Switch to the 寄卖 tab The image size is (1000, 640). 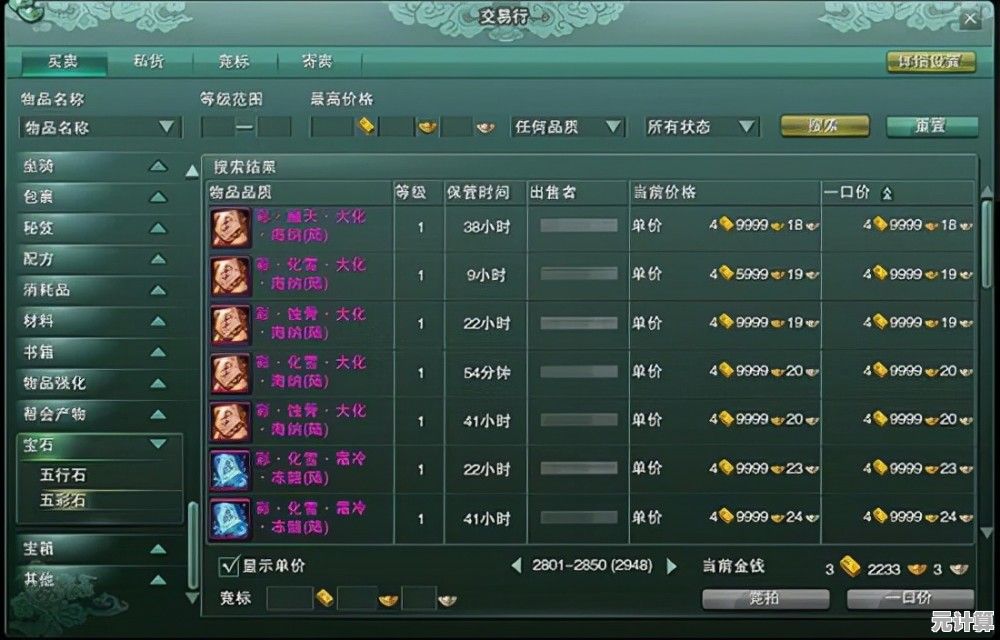[318, 62]
